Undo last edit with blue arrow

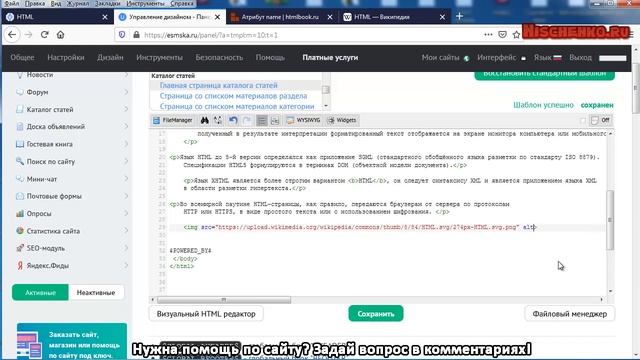tap(233, 120)
